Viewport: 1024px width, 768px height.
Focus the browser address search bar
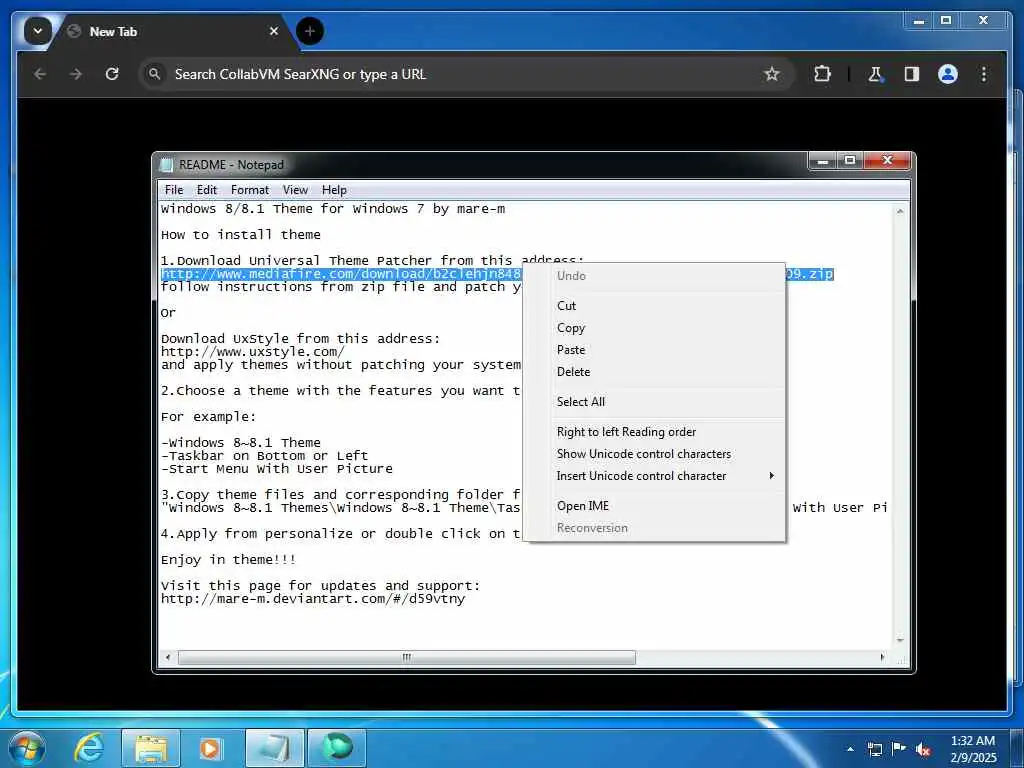466,74
